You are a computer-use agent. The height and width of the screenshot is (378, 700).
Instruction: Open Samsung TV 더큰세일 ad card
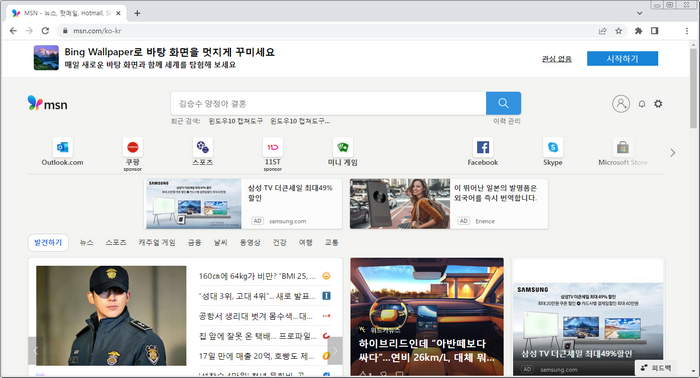click(244, 204)
